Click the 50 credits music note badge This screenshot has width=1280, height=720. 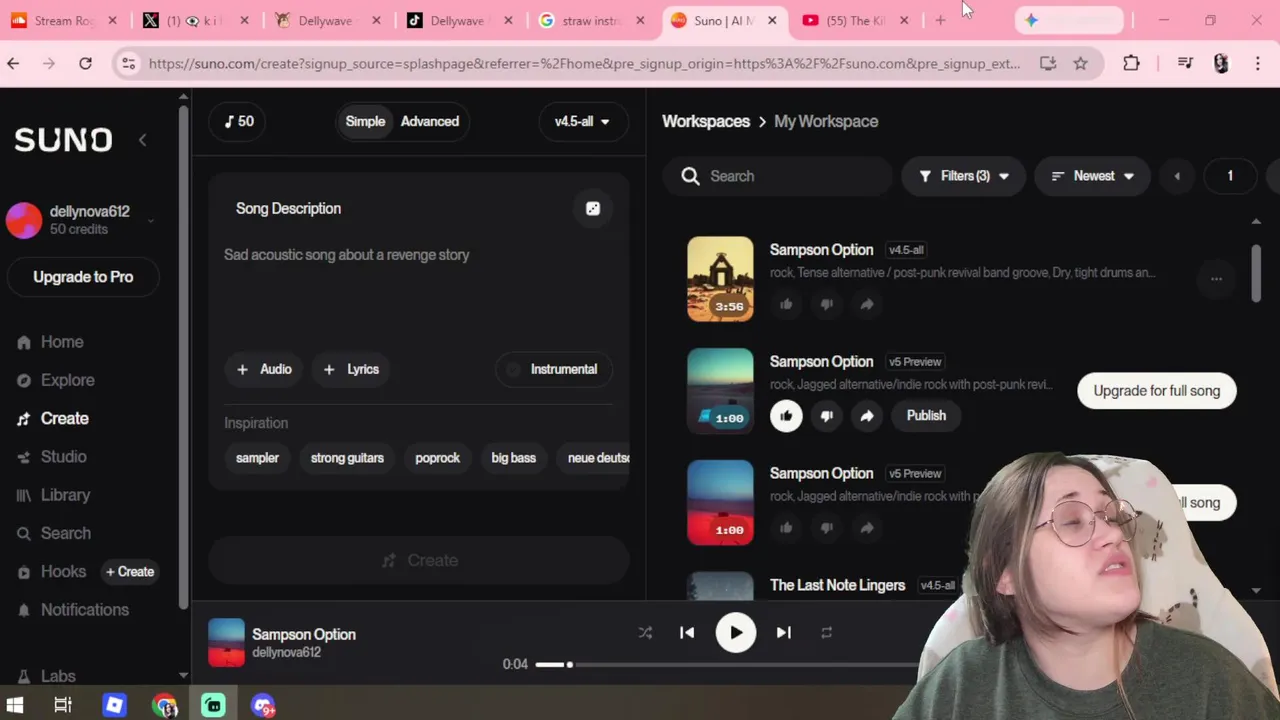click(x=238, y=121)
